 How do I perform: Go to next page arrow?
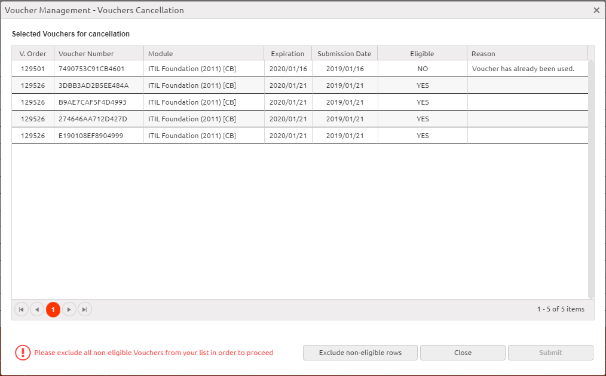69,310
